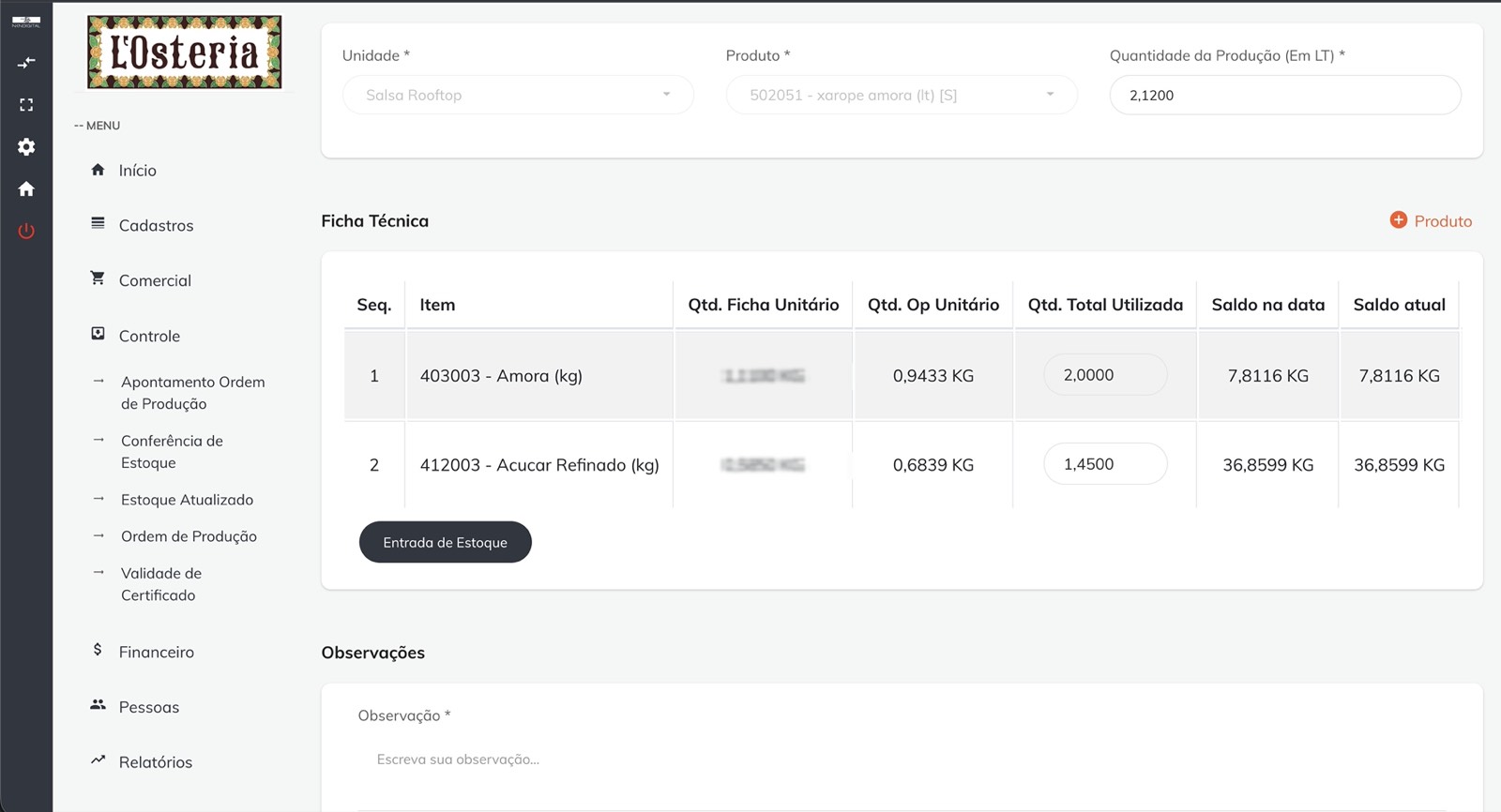Click the '412003 - Acucar Refinado (kg)' item cell
Viewport: 1501px width, 812px height.
tap(539, 465)
